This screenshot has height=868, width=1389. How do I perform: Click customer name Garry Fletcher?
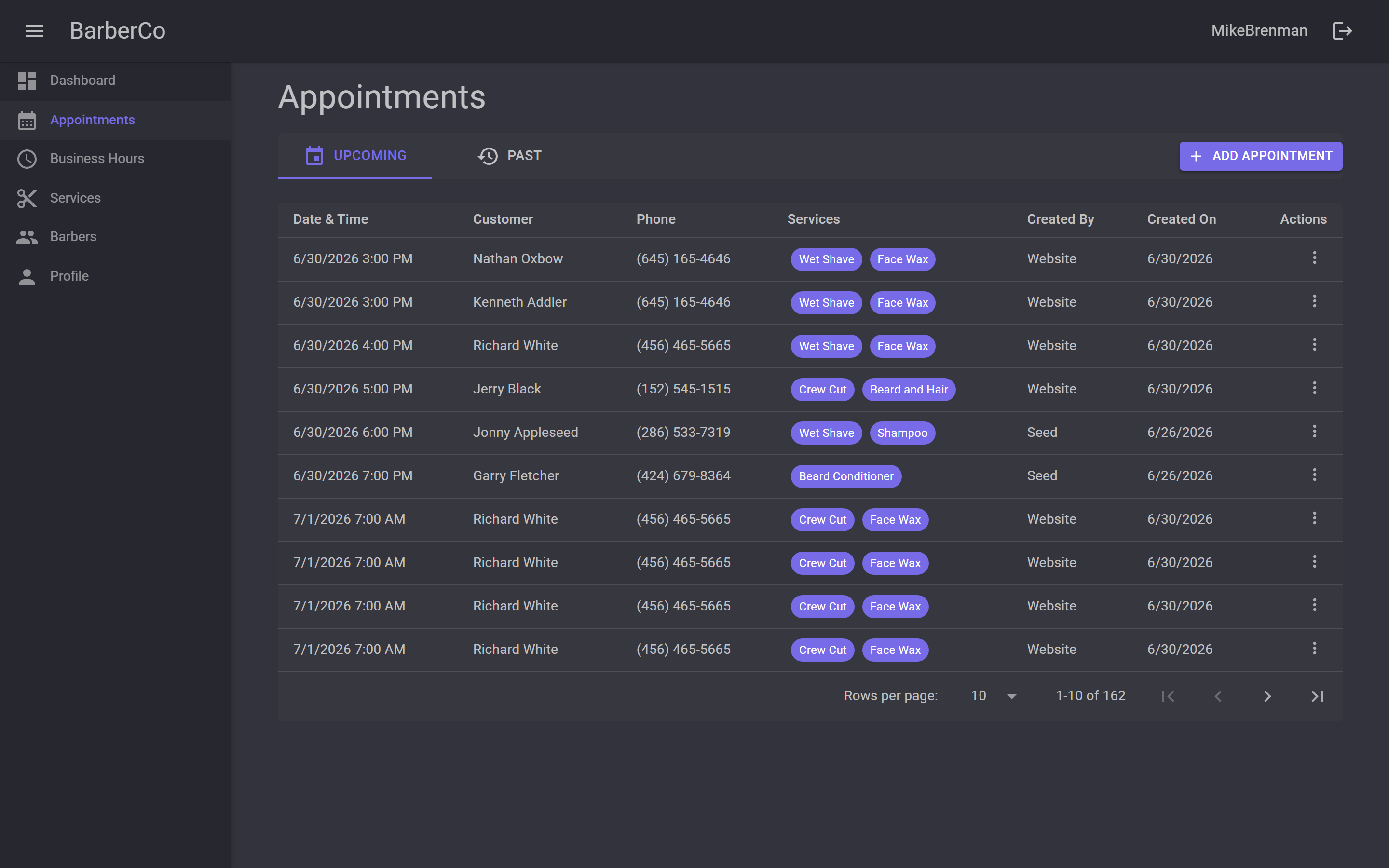[516, 476]
